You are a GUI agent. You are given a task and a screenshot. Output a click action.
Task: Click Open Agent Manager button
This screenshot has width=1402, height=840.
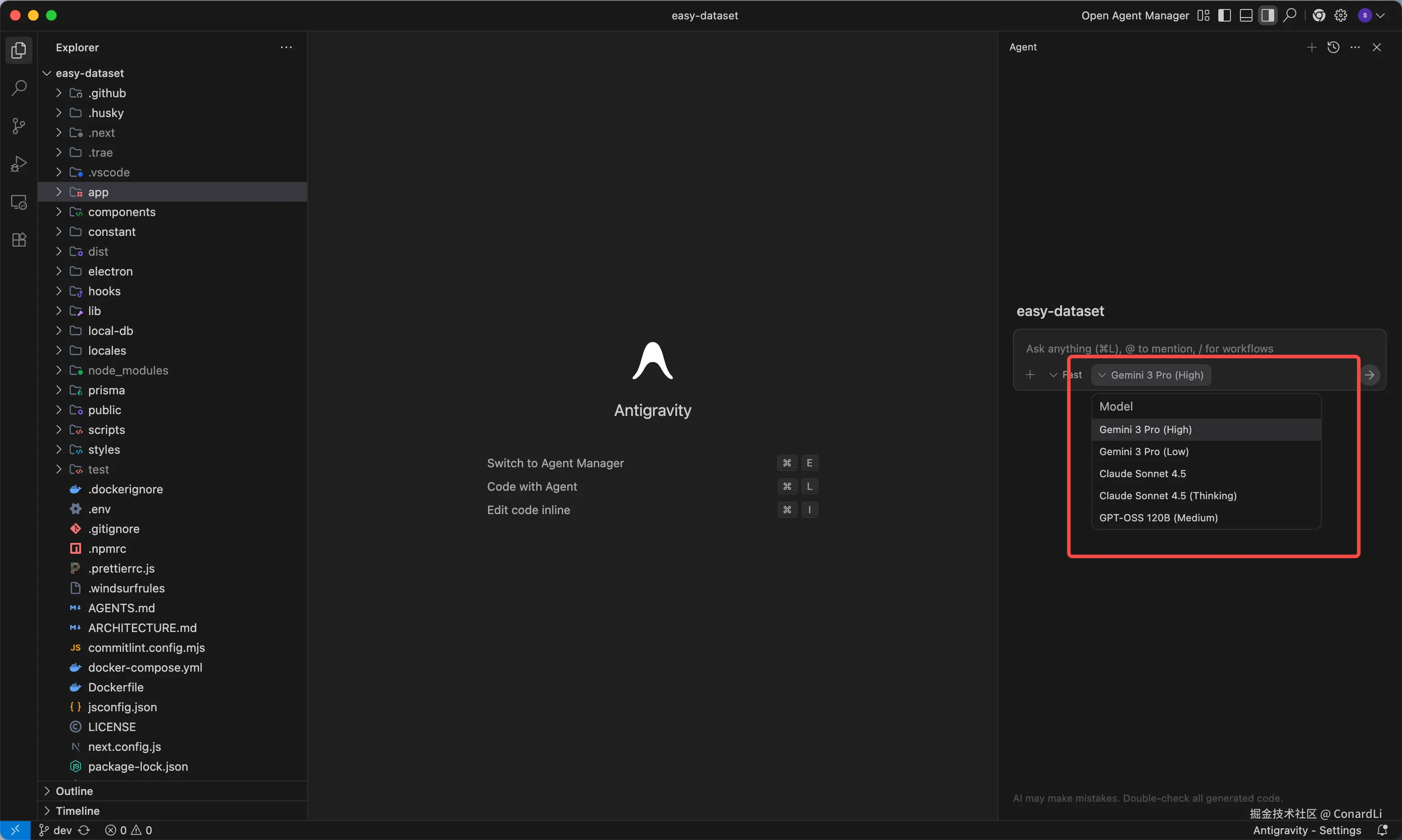click(1135, 16)
